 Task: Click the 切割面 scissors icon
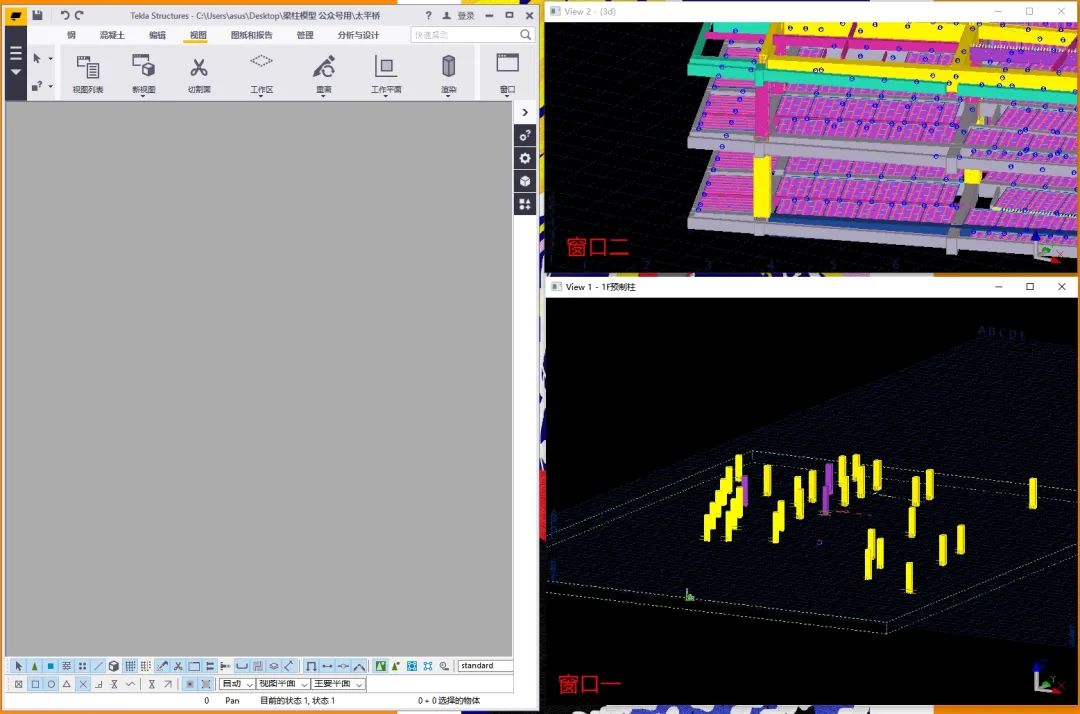[x=199, y=68]
